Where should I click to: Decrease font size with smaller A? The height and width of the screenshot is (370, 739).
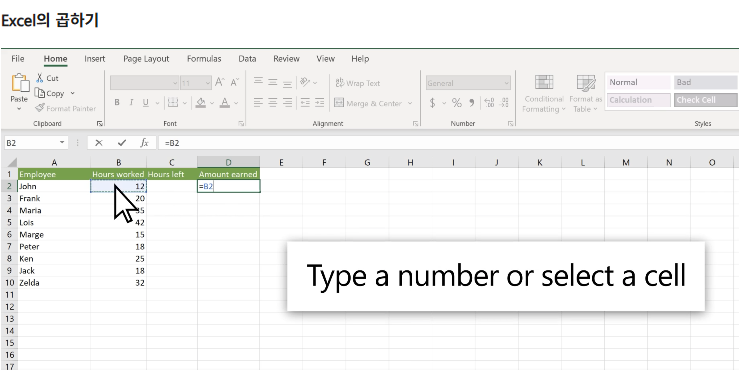(x=235, y=82)
